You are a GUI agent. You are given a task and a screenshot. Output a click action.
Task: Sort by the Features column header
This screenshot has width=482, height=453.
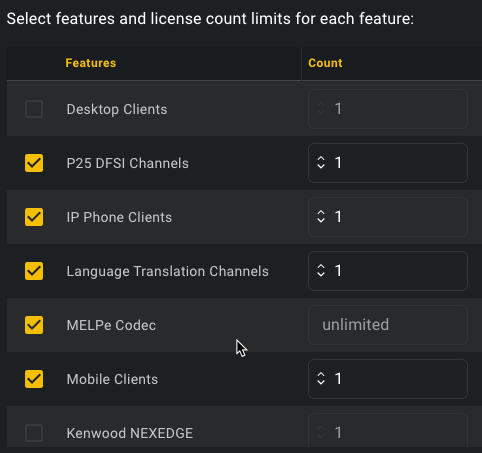click(x=91, y=63)
